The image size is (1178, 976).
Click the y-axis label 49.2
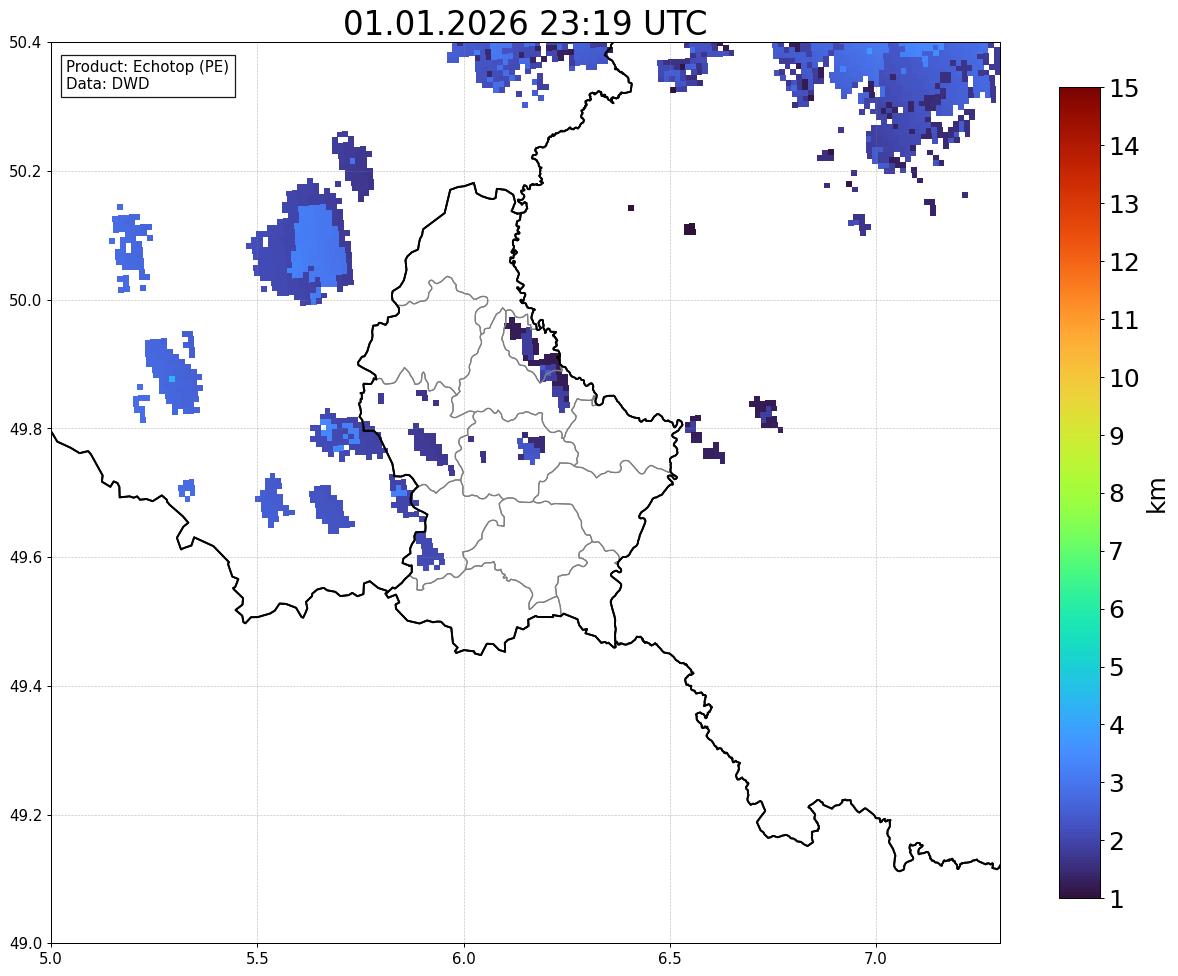[x=25, y=815]
